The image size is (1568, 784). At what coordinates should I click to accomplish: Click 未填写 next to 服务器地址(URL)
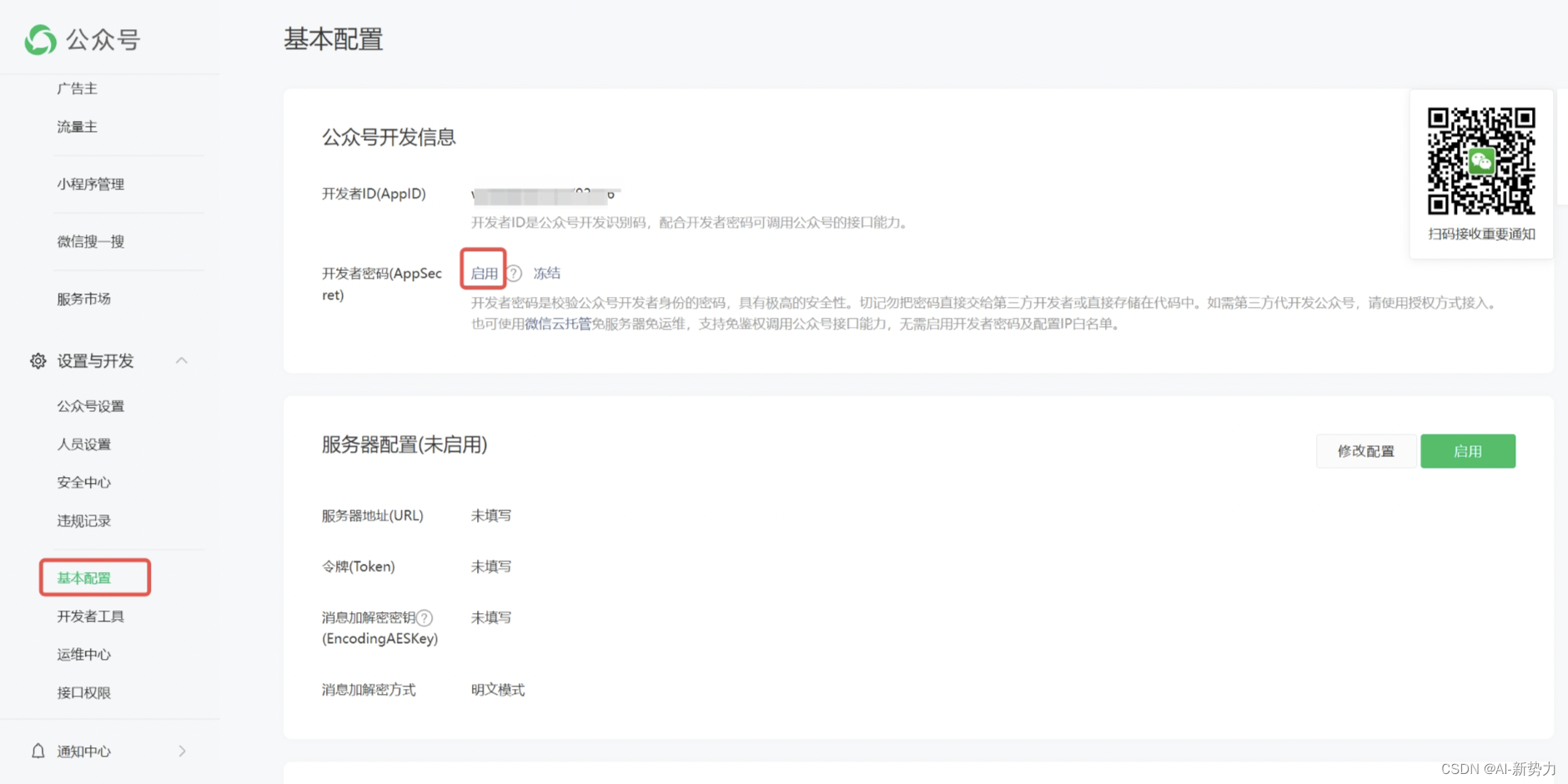[491, 515]
